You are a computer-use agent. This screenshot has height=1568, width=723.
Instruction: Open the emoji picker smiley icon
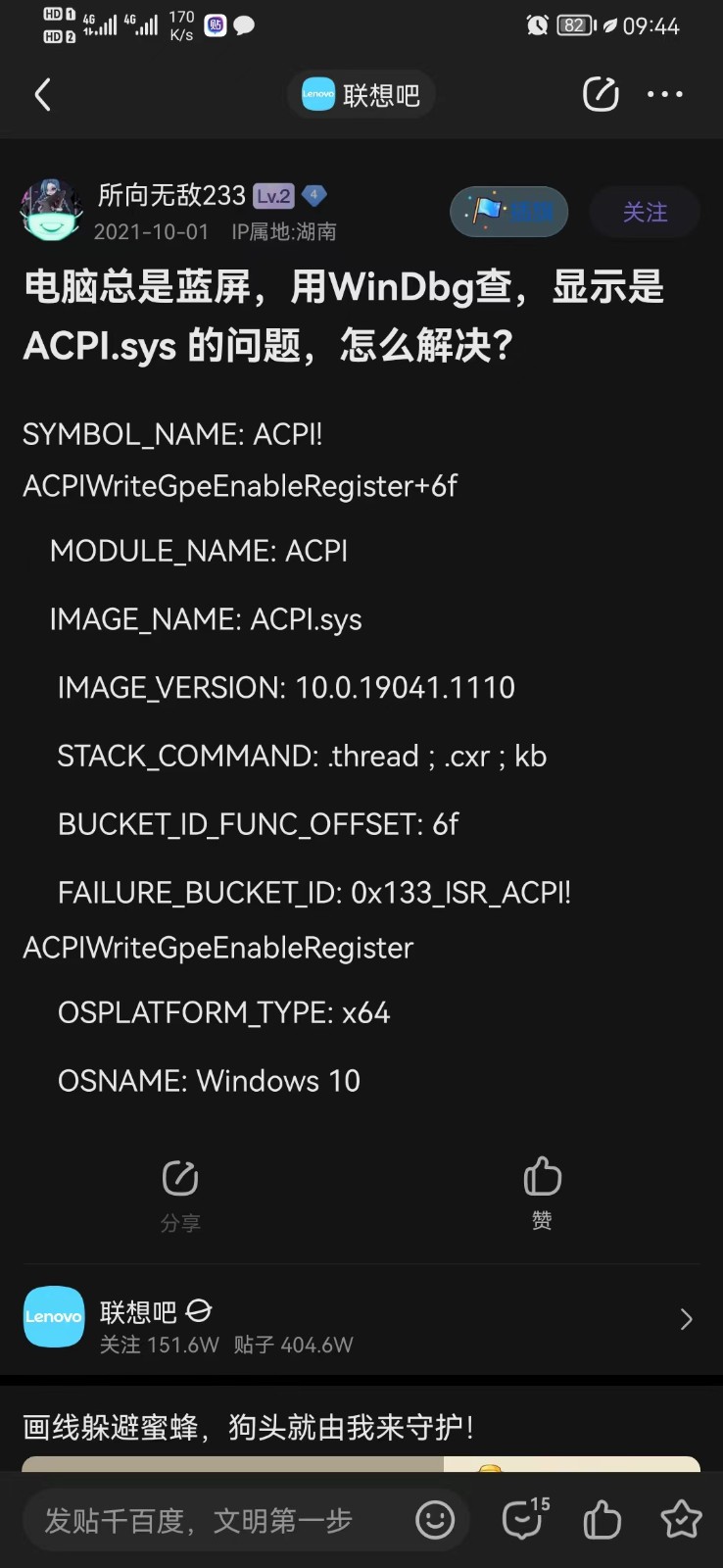click(435, 1520)
